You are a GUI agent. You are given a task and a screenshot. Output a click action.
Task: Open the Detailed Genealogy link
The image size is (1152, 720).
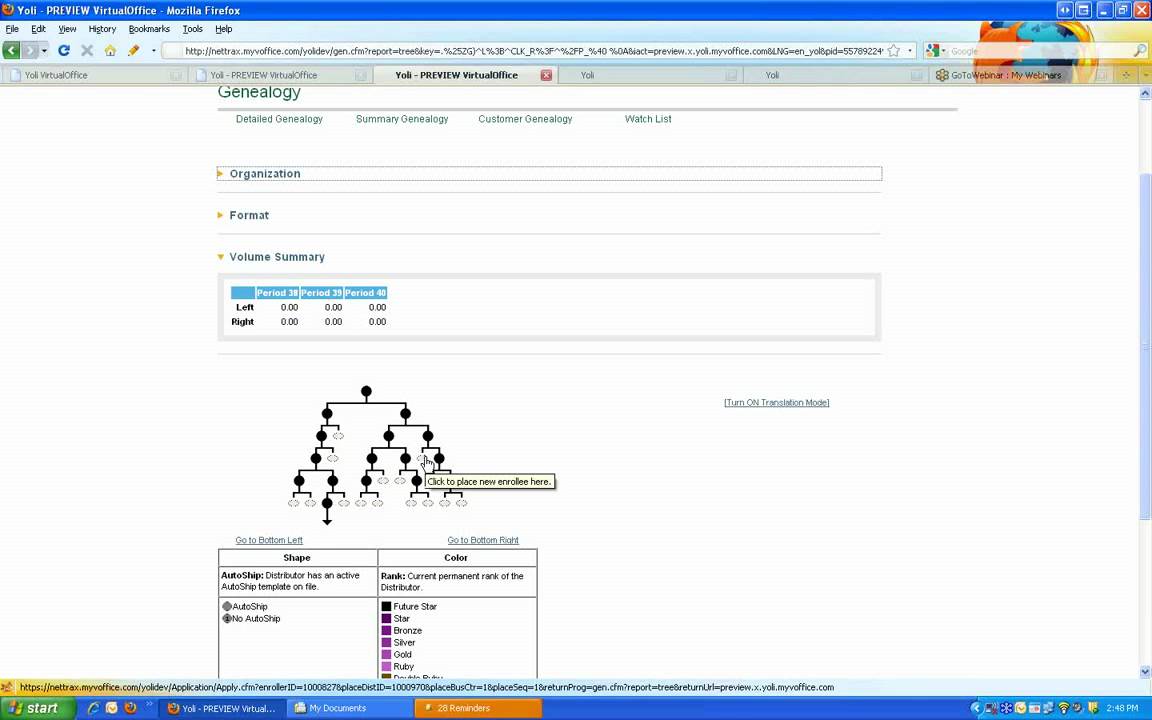pos(279,119)
